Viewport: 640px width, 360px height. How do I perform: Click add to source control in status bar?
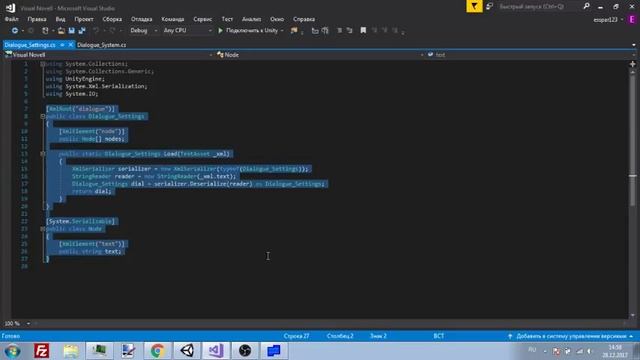(x=571, y=336)
